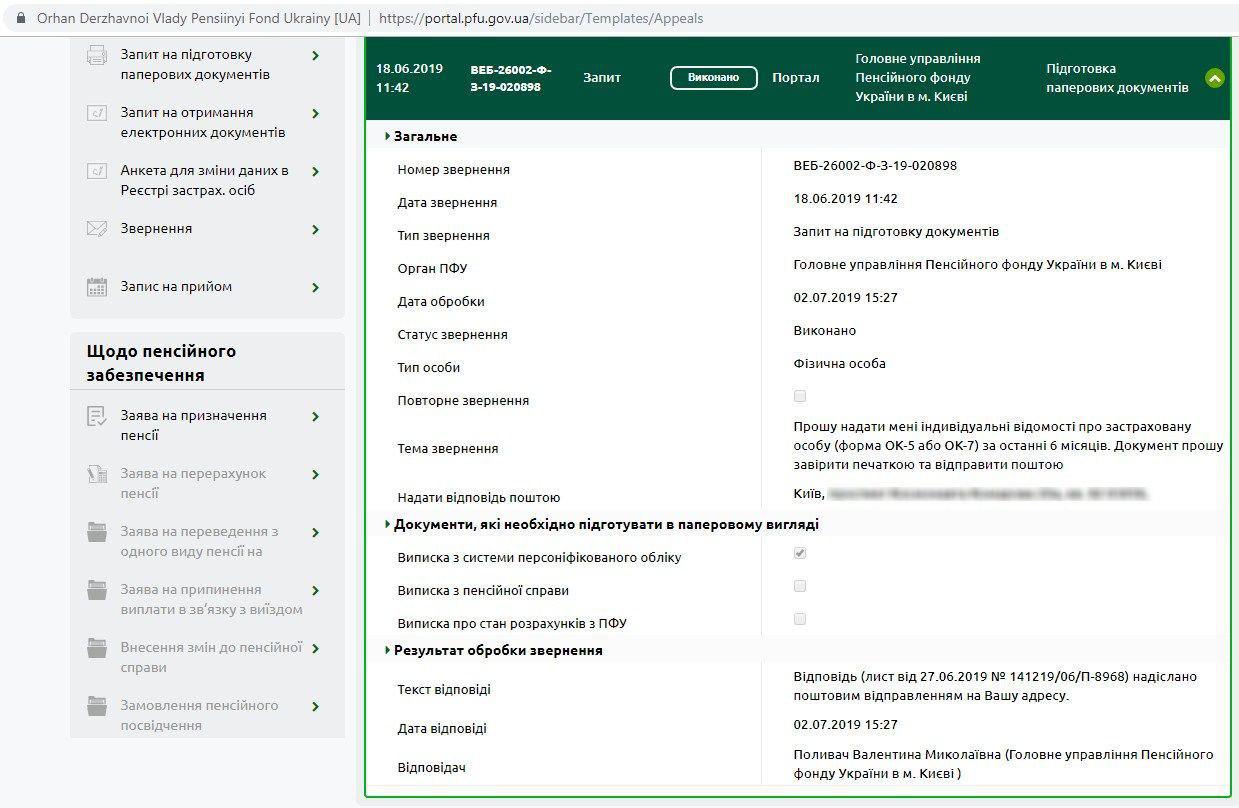Click the Дата обробки value 02.07.2019 15:27

(x=845, y=298)
